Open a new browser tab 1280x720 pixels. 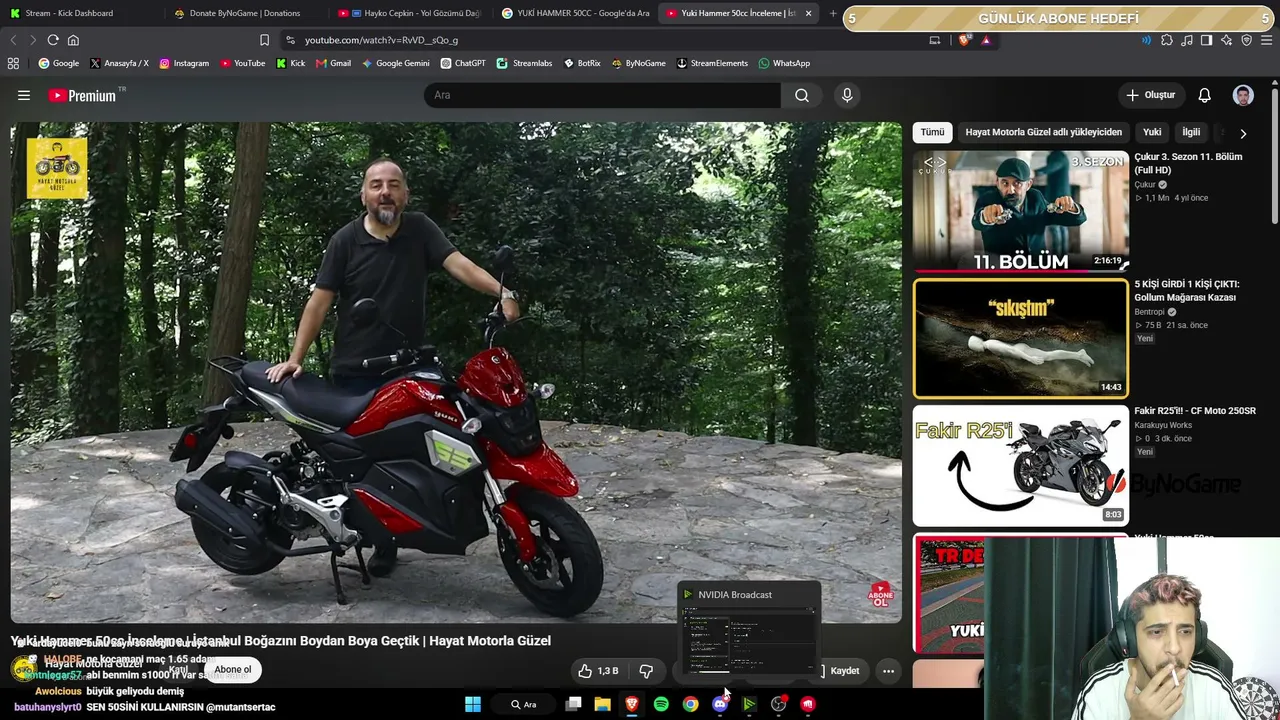833,13
